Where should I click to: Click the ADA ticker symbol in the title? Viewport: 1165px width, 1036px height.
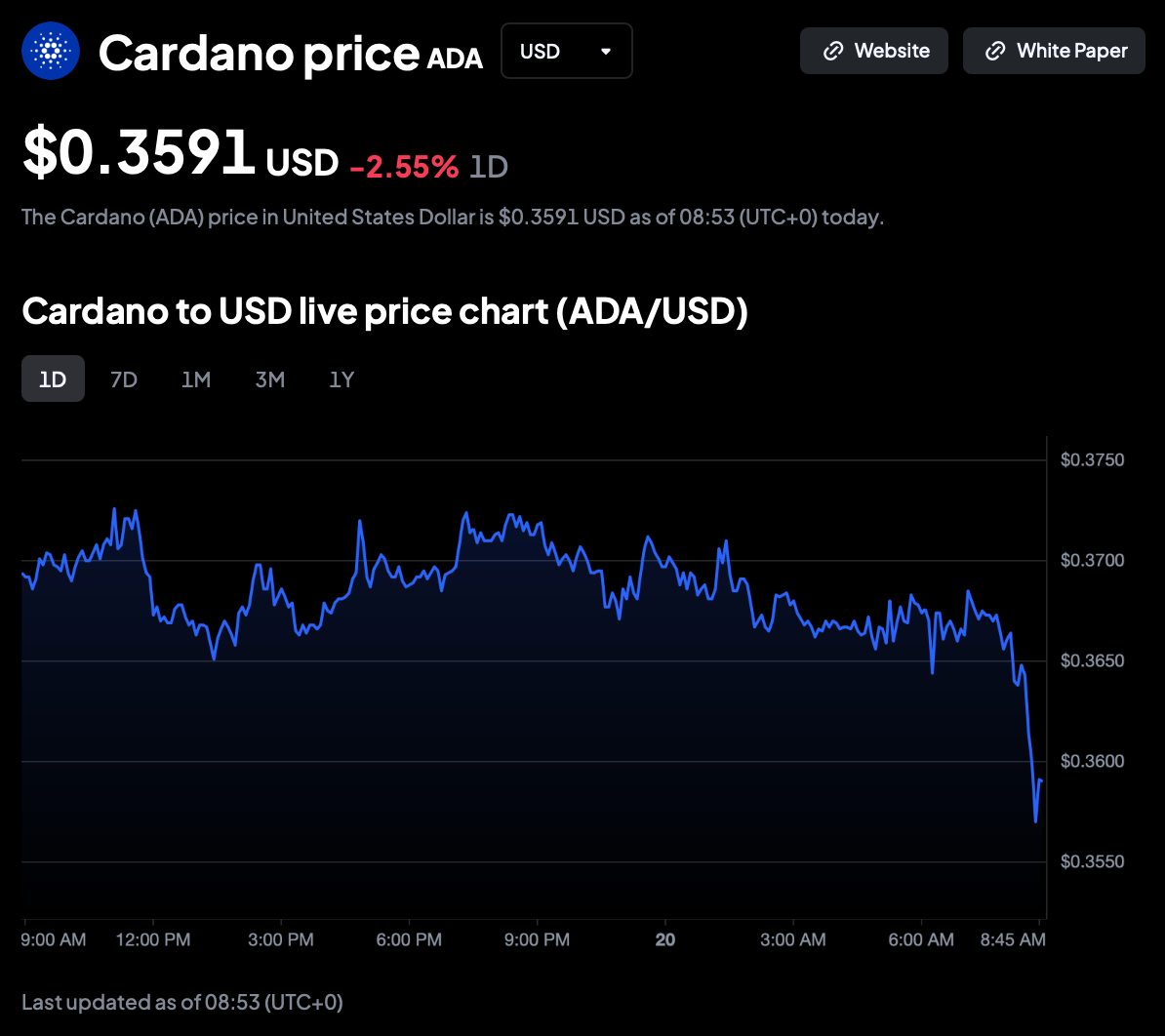click(455, 60)
